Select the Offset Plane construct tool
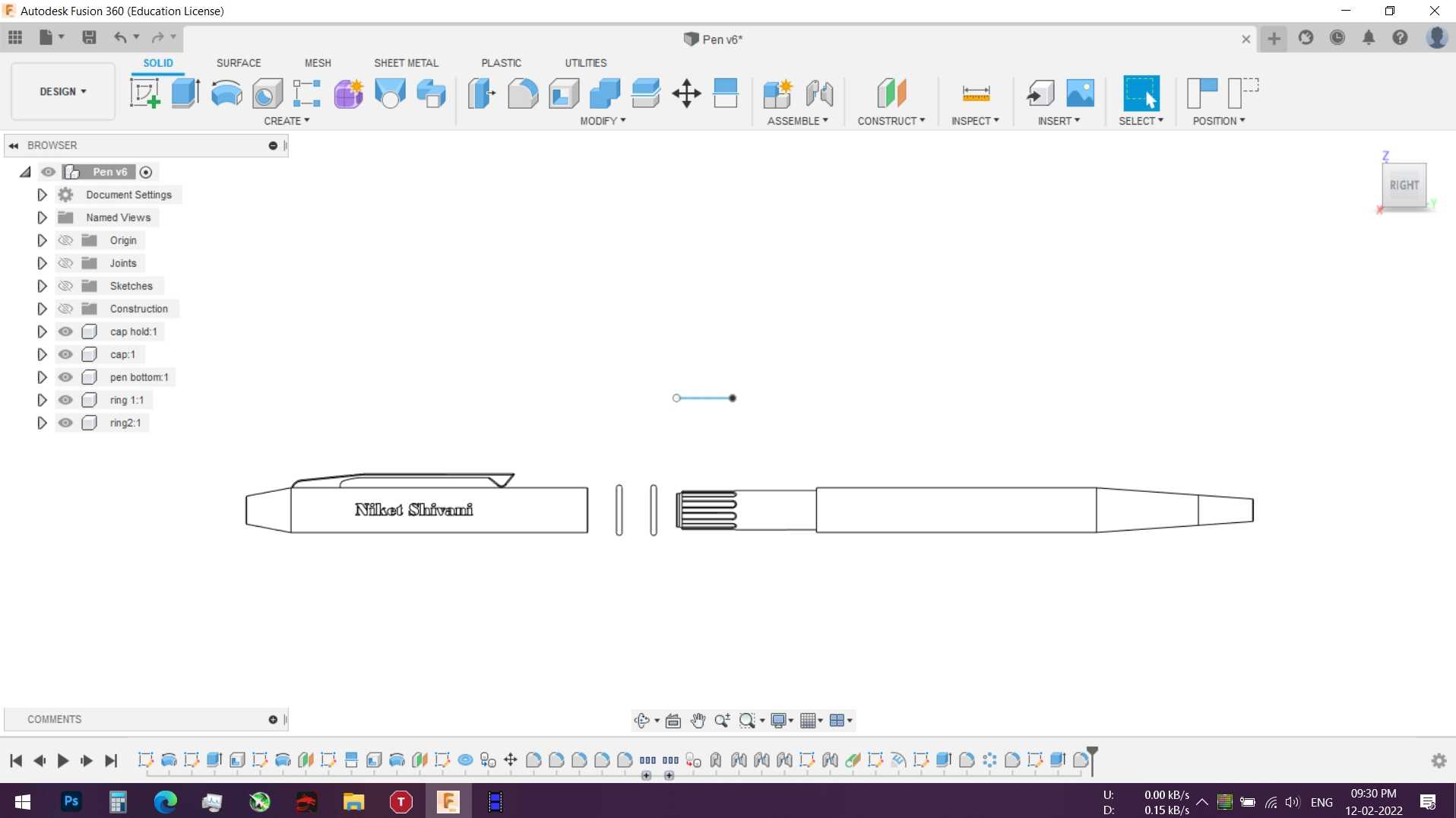 (891, 94)
